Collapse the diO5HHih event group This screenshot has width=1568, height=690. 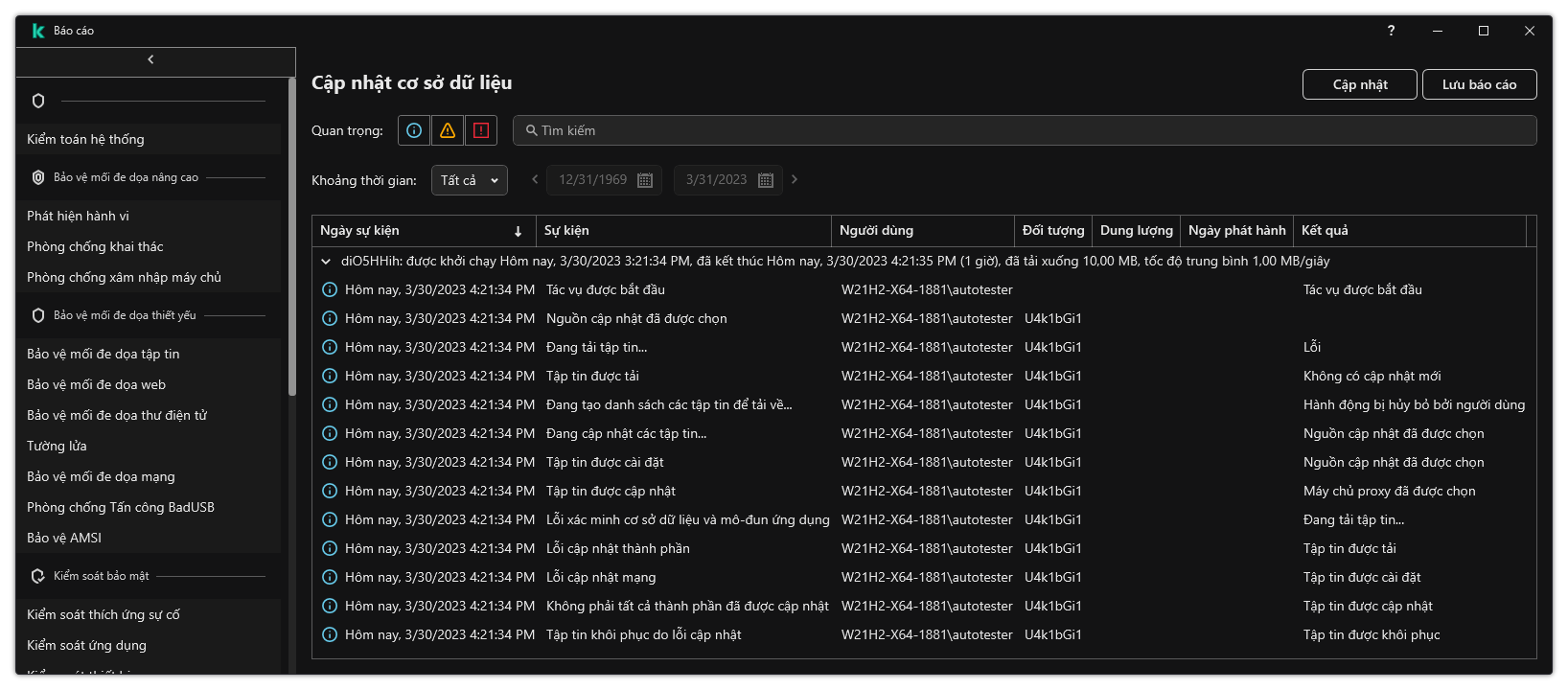(x=326, y=261)
